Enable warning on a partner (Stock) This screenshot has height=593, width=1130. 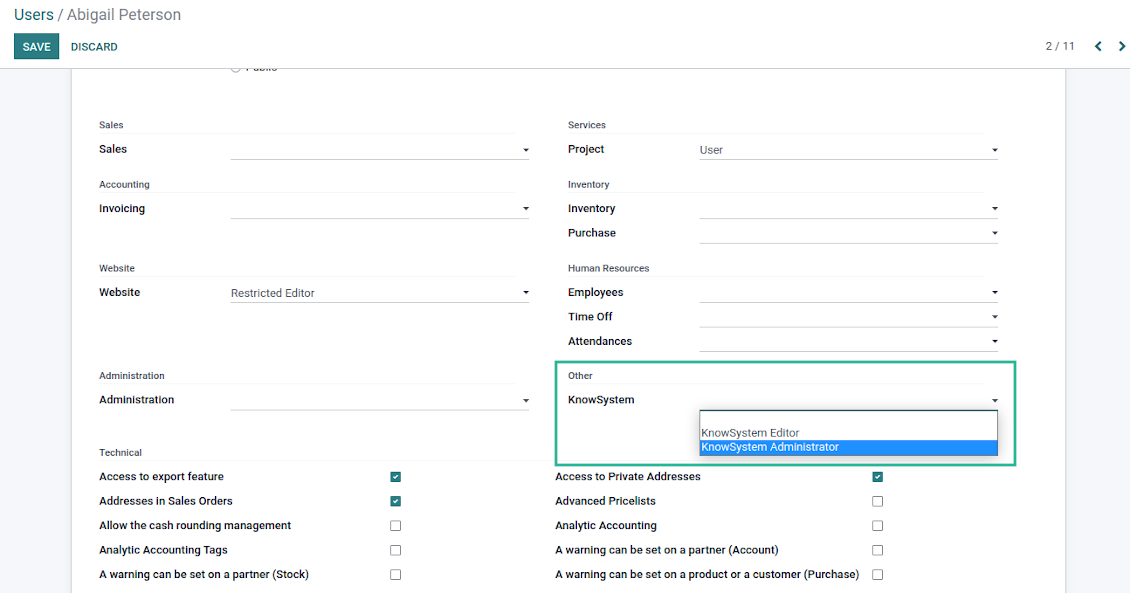[x=396, y=575]
